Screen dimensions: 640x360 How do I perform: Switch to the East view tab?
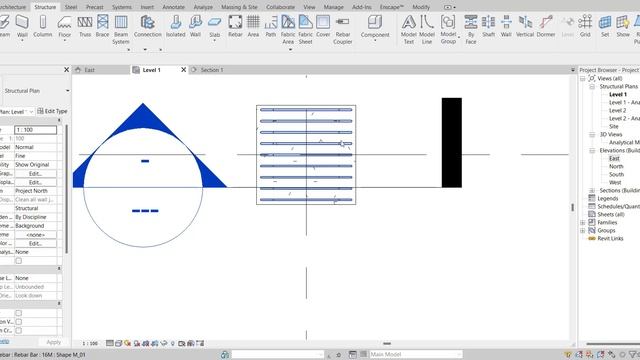89,70
